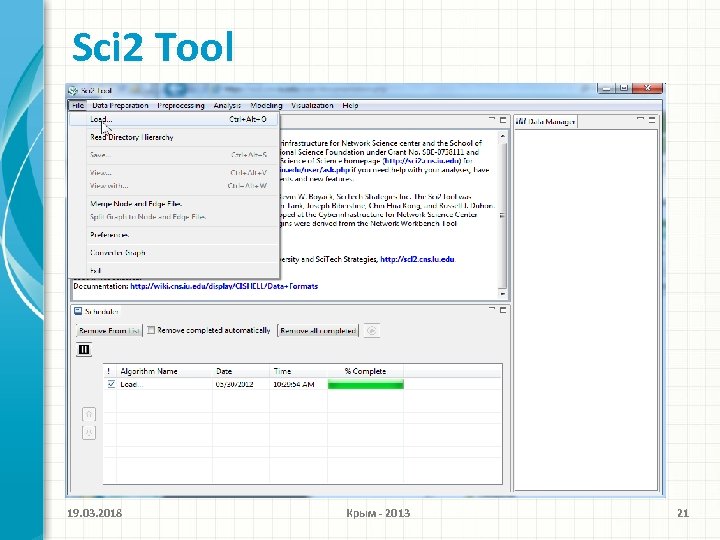720x540 pixels.
Task: Click the move-up arrow icon in Scheduler
Action: point(89,414)
